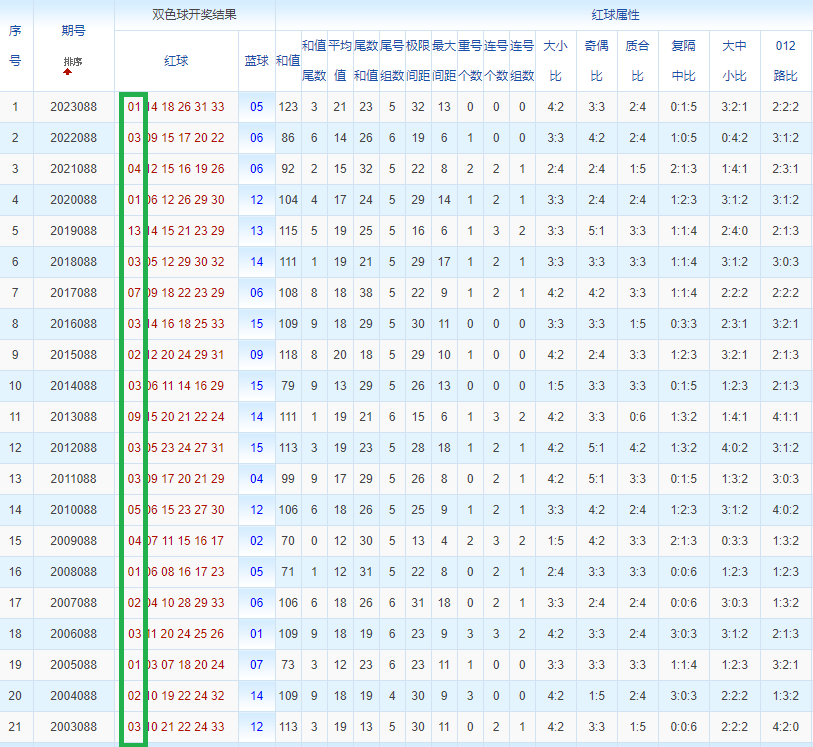Click the 奇偶比 column header
Screen dimensions: 813x747
coord(597,61)
